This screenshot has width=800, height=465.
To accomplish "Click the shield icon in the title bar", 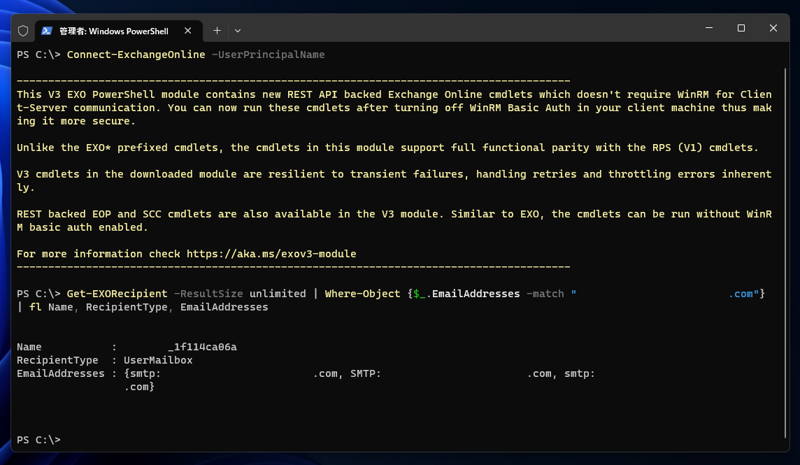I will coord(23,31).
